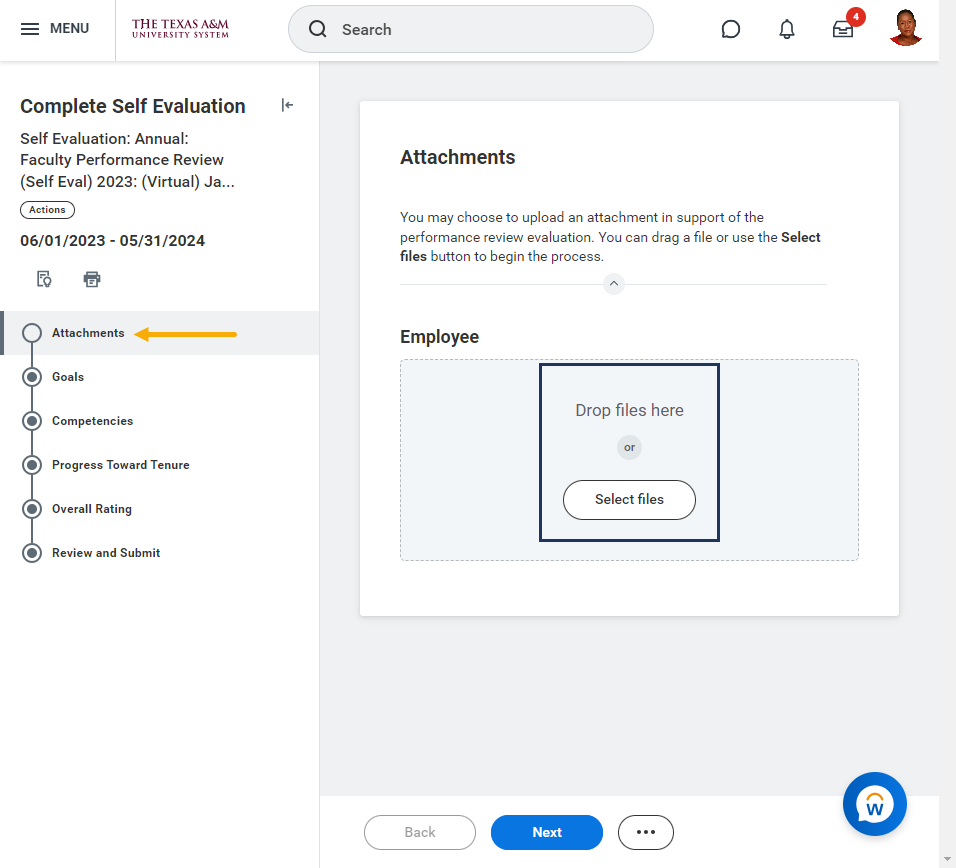Open the floating Workday assistant button
The height and width of the screenshot is (868, 956).
point(874,803)
